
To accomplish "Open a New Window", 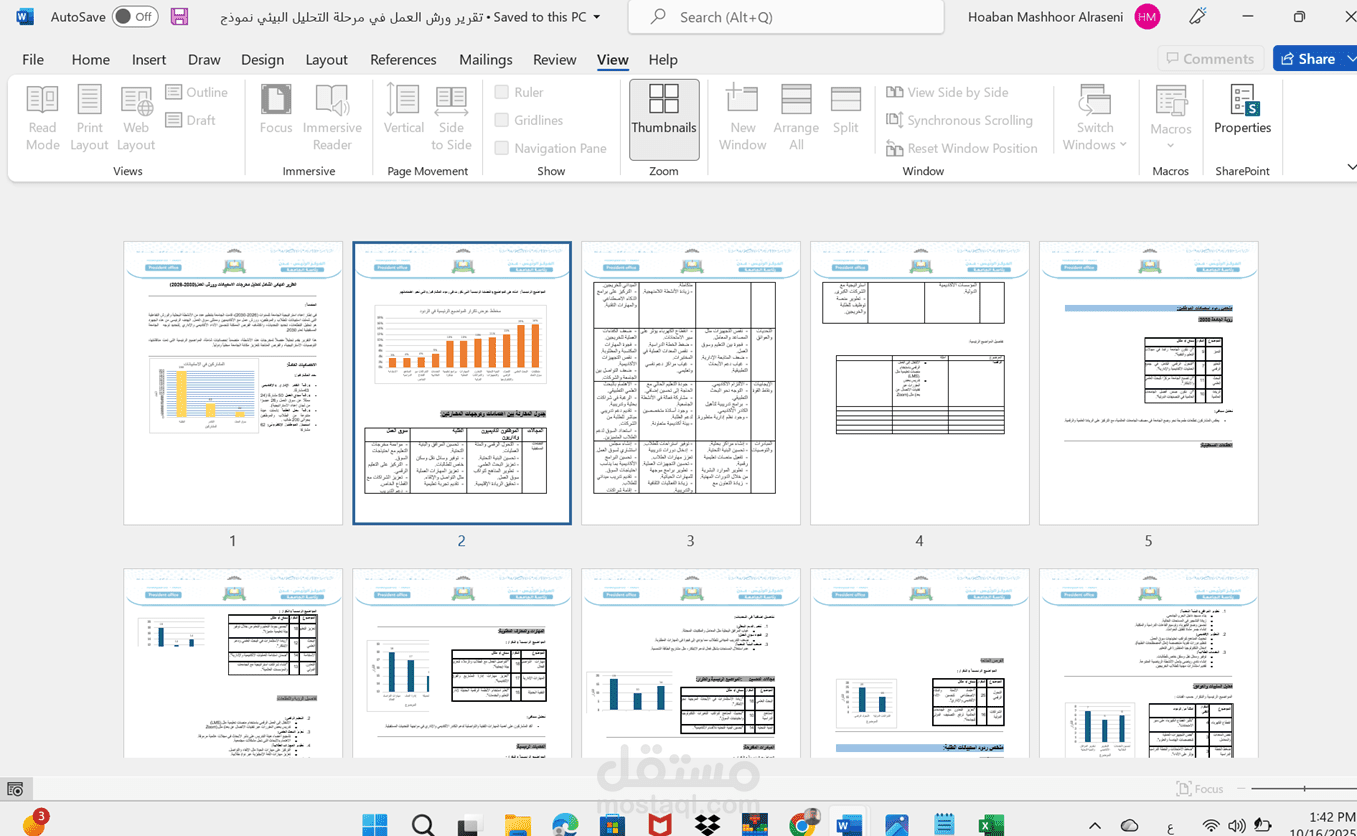I will (x=742, y=118).
